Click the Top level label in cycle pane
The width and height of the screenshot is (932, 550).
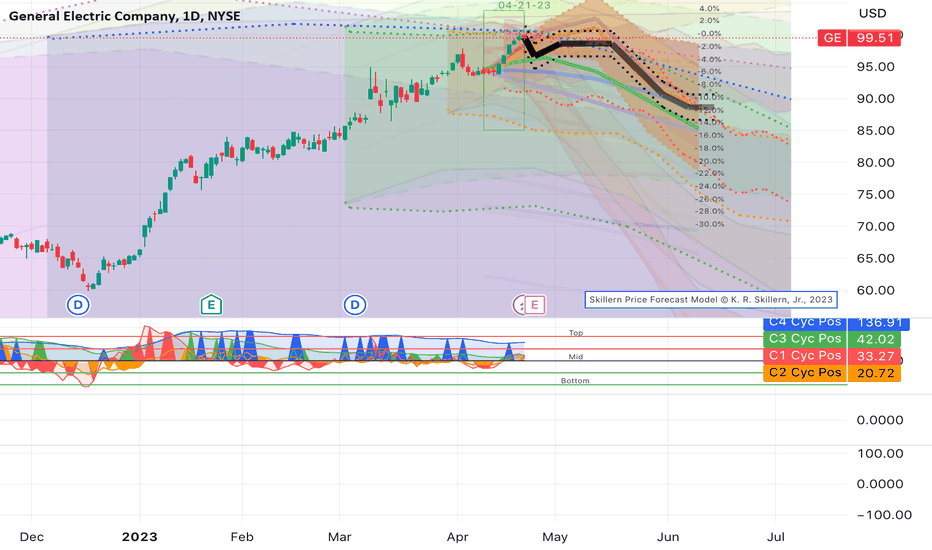[576, 333]
